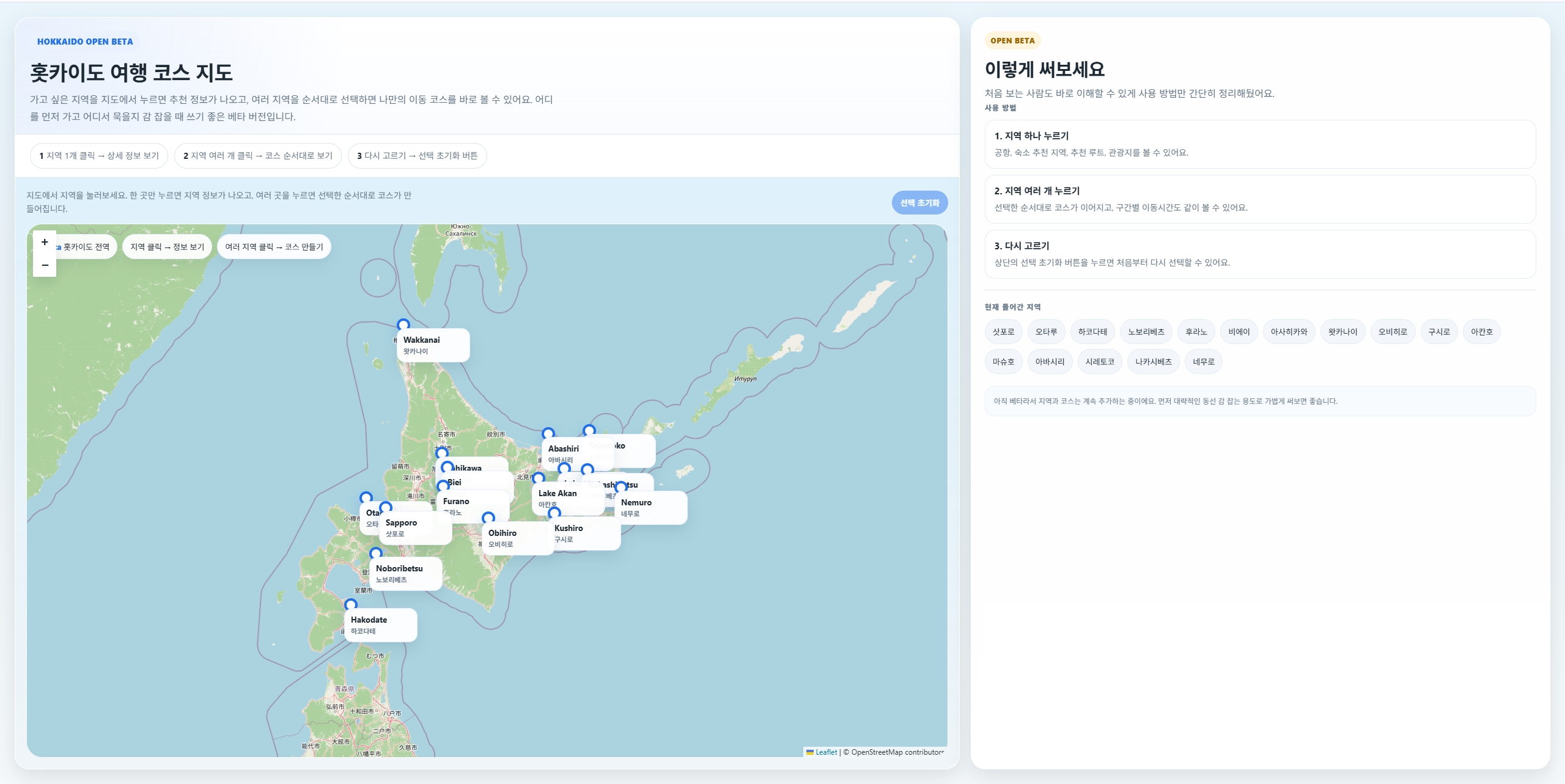Click map overlay pill 지역 클릭 → 정보 보기
Screen dimensions: 1565x784
168,247
